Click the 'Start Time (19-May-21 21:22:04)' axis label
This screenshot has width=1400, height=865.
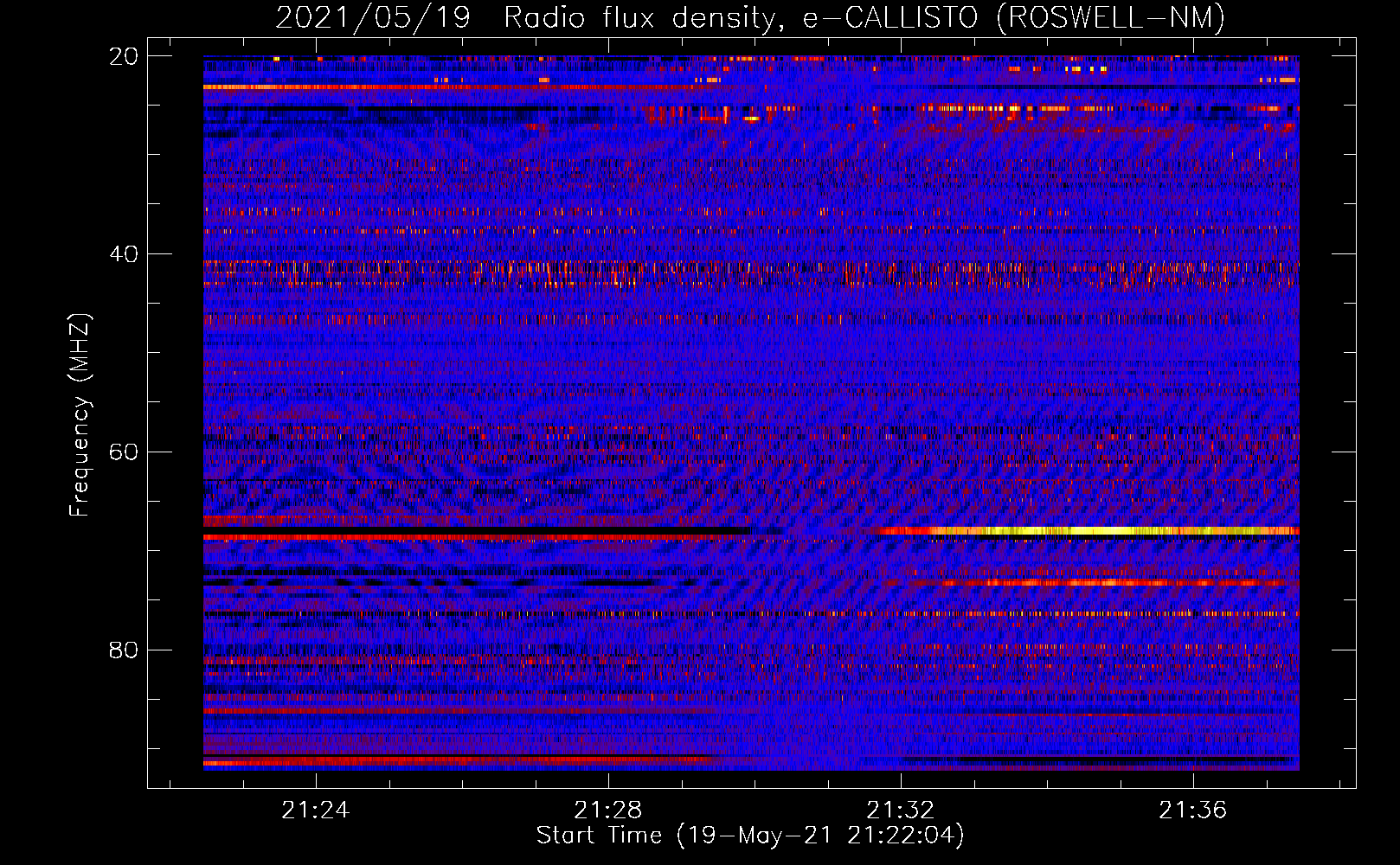pos(750,836)
